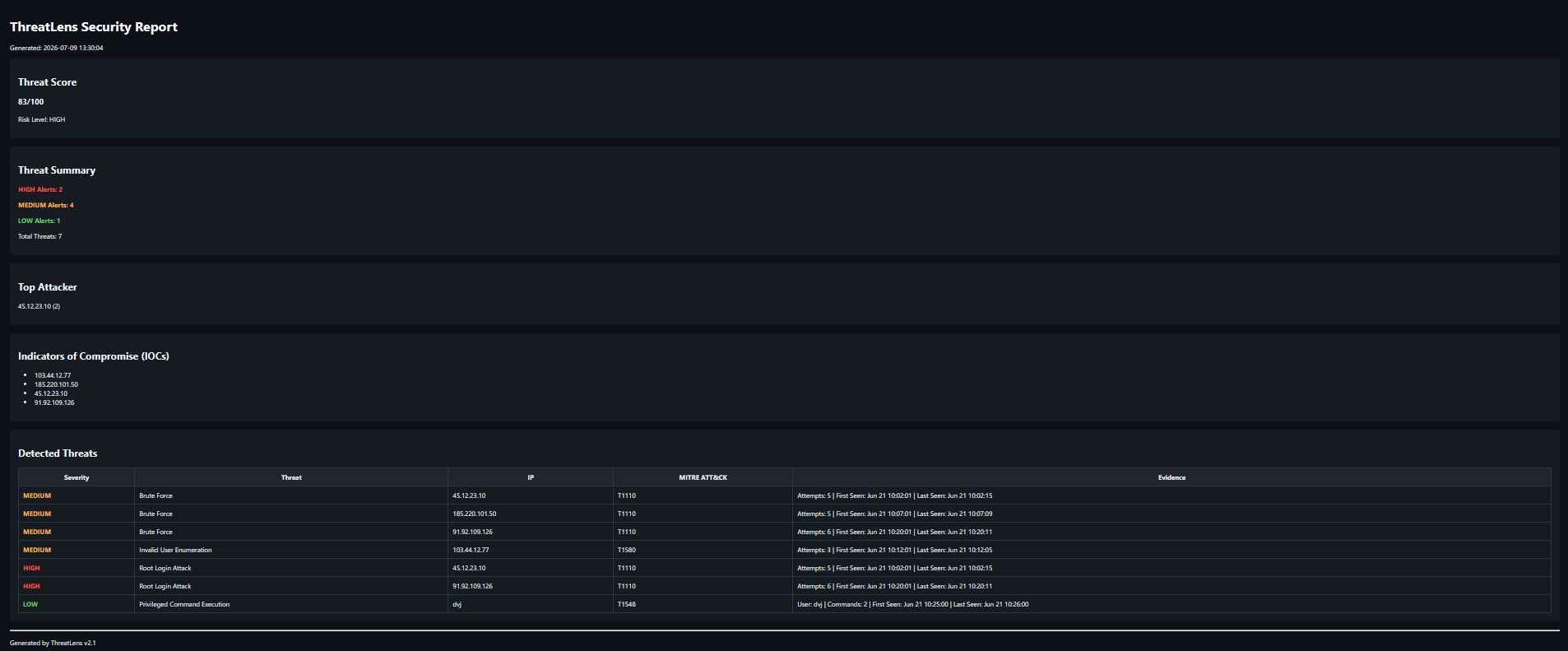Select the 'Generated: 2026-07-09 13:30:04' timestamp

(x=57, y=48)
